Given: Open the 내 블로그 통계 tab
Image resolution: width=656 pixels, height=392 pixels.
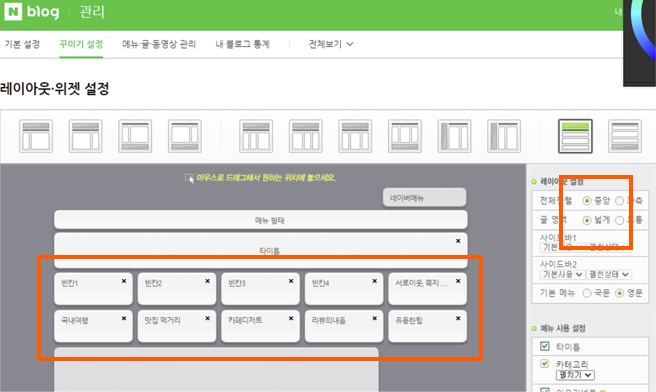Looking at the screenshot, I should (x=242, y=44).
